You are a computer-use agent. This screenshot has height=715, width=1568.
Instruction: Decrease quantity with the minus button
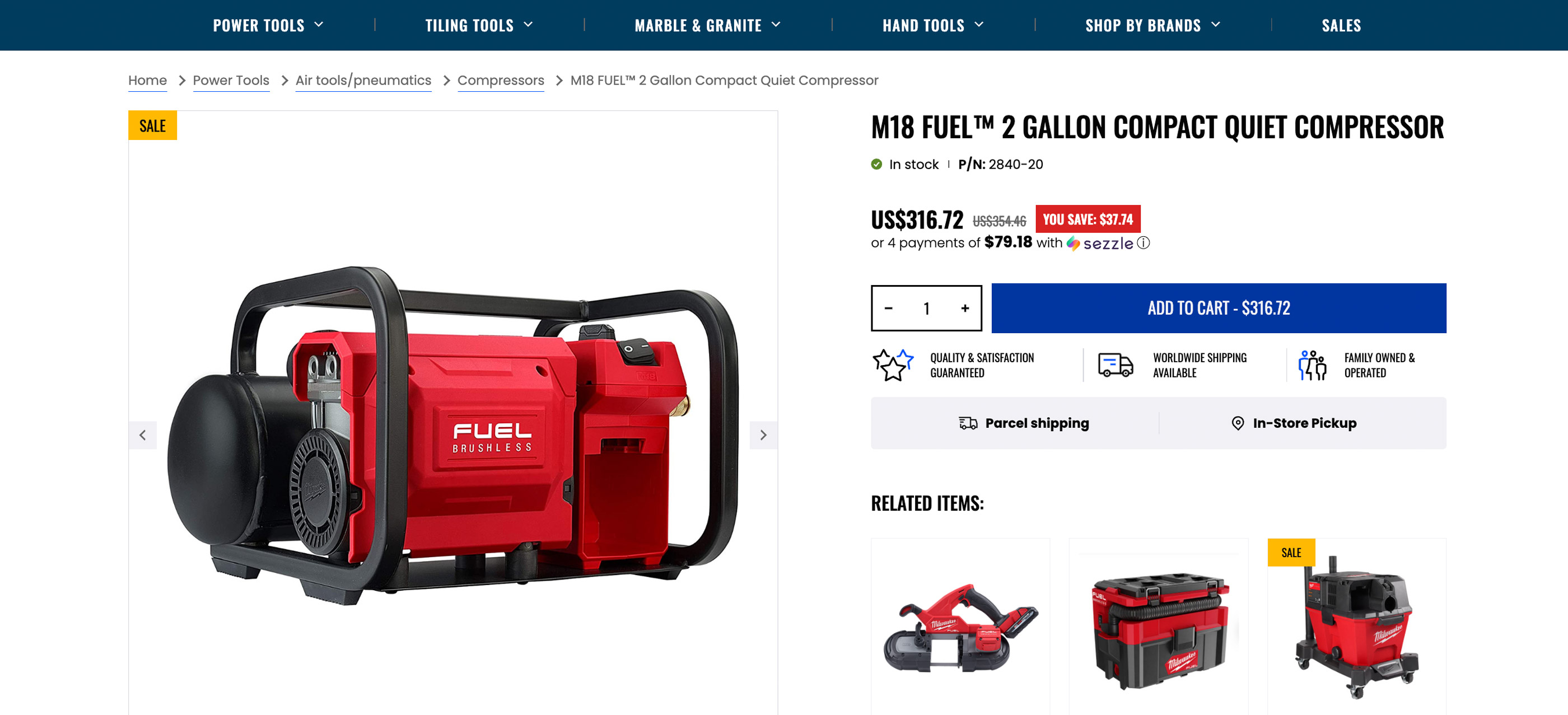tap(888, 309)
